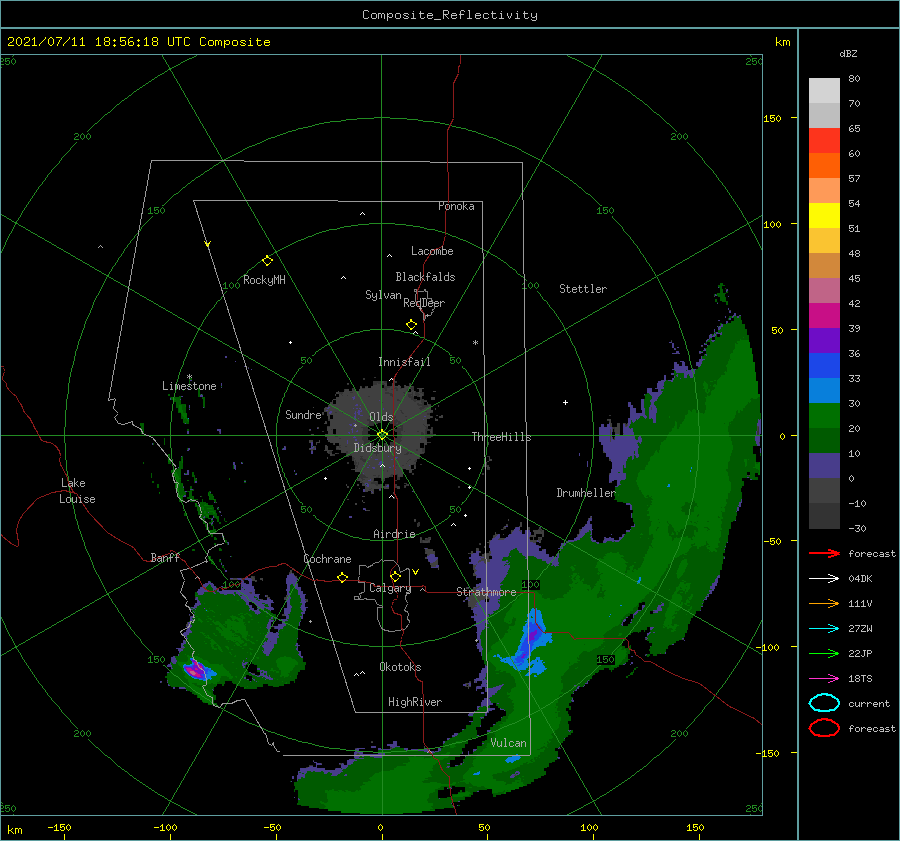Screen dimensions: 900x841
Task: Click the dBZ legend heading
Action: tap(848, 53)
